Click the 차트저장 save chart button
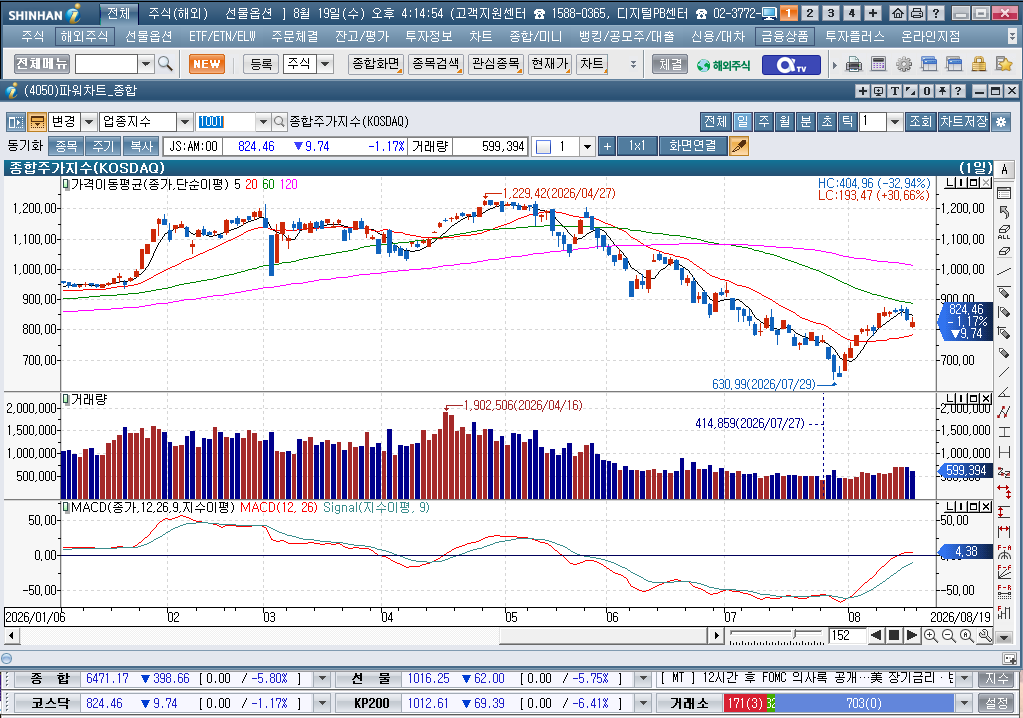Image resolution: width=1023 pixels, height=718 pixels. pos(964,122)
